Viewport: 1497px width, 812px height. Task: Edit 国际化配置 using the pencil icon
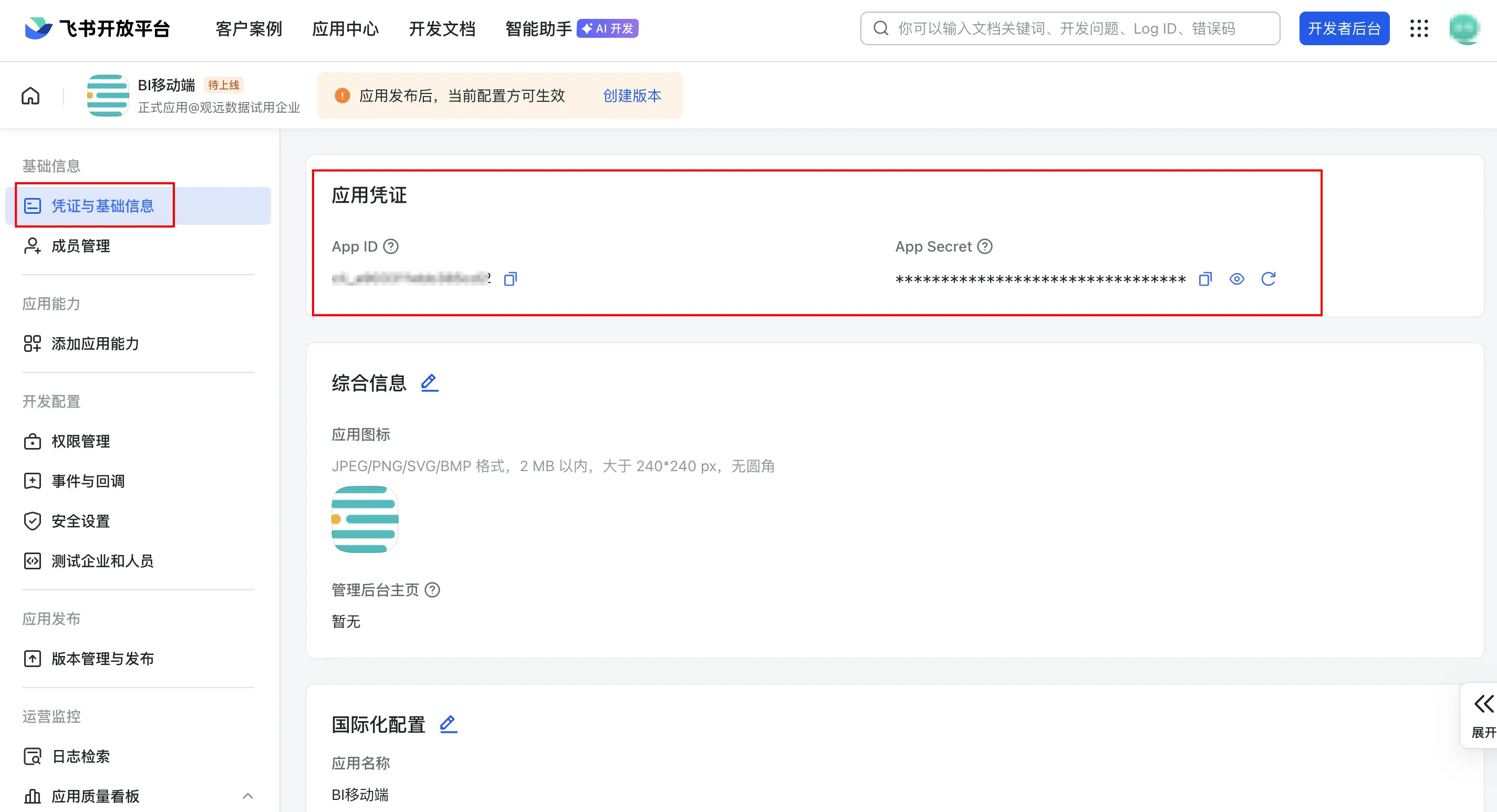pyautogui.click(x=448, y=724)
